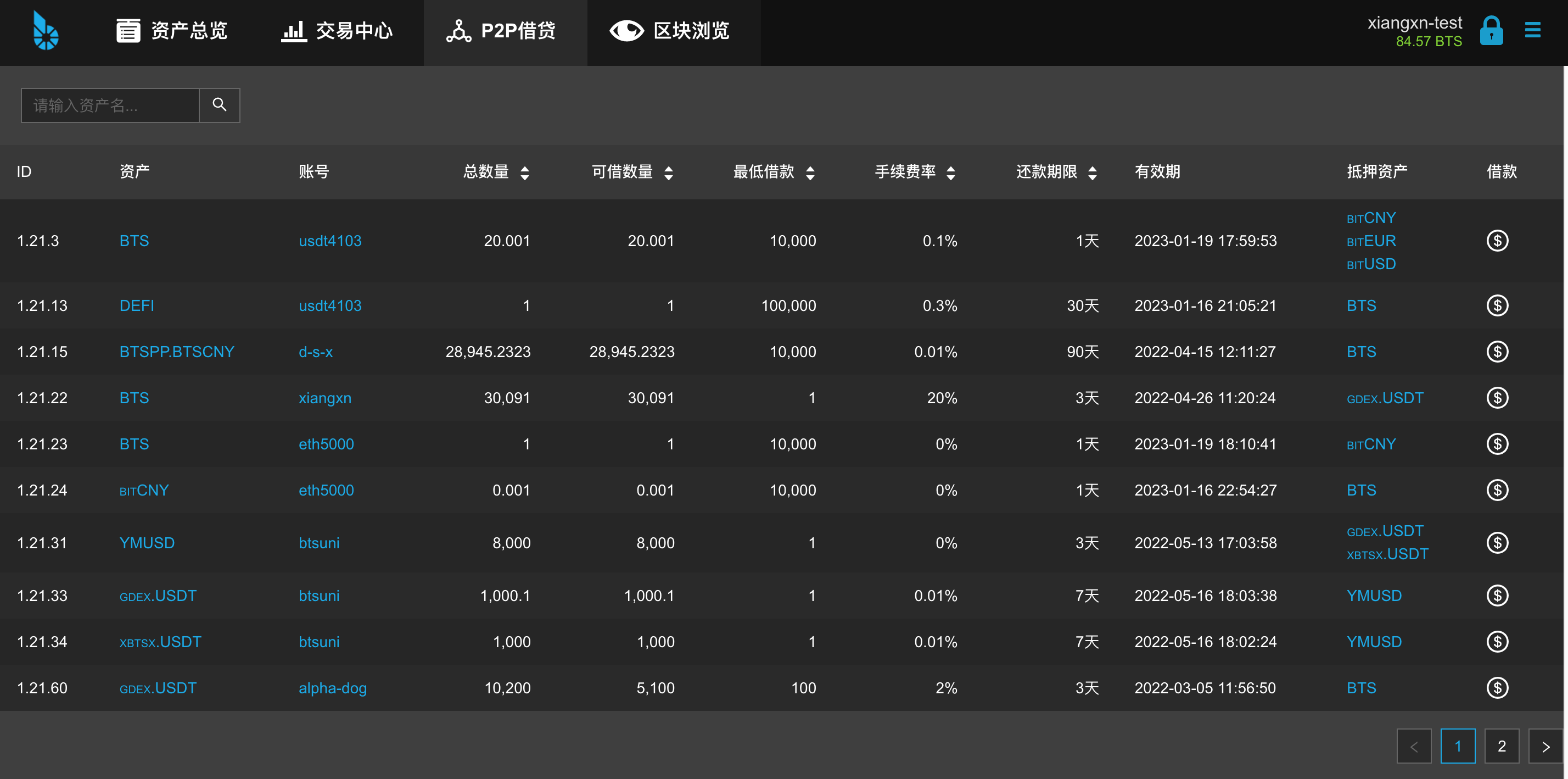This screenshot has width=1568, height=779.
Task: Click the search magnifier button
Action: [219, 105]
